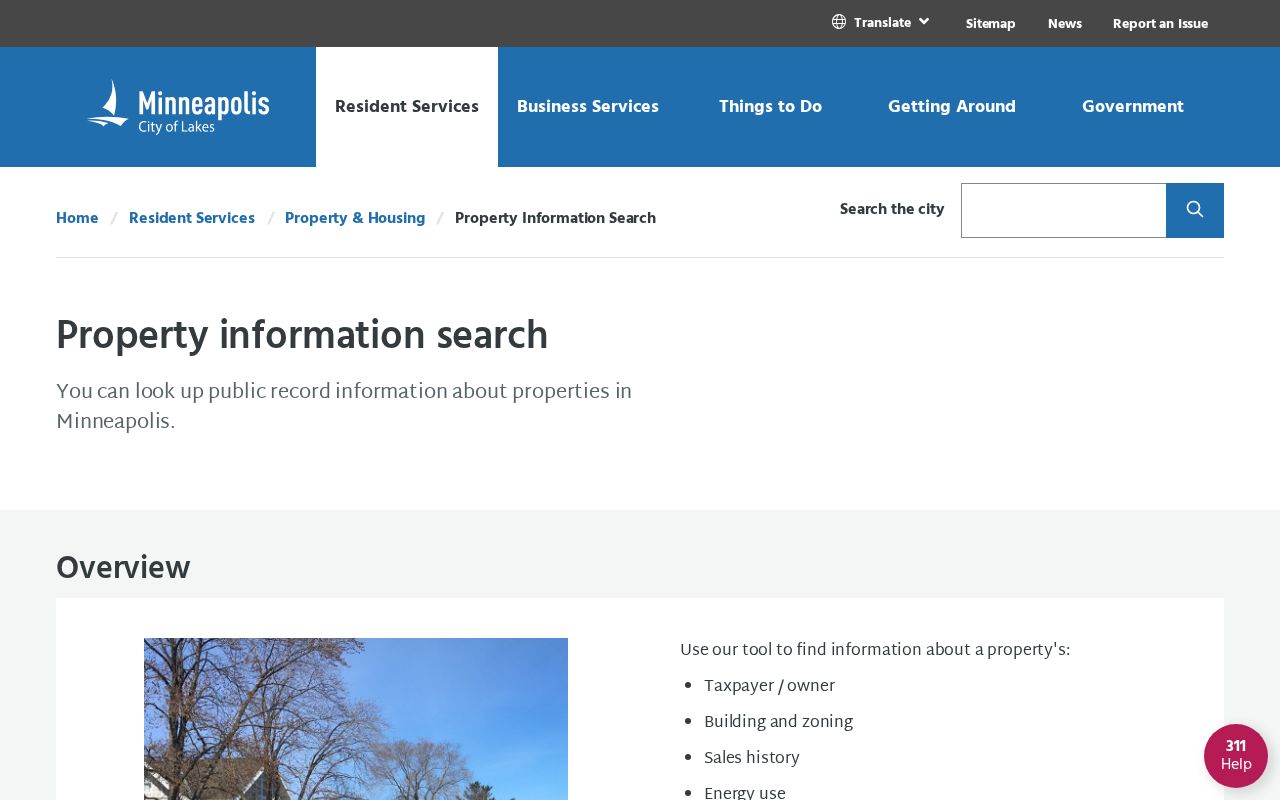Open the Resident Services tab

pyautogui.click(x=407, y=107)
